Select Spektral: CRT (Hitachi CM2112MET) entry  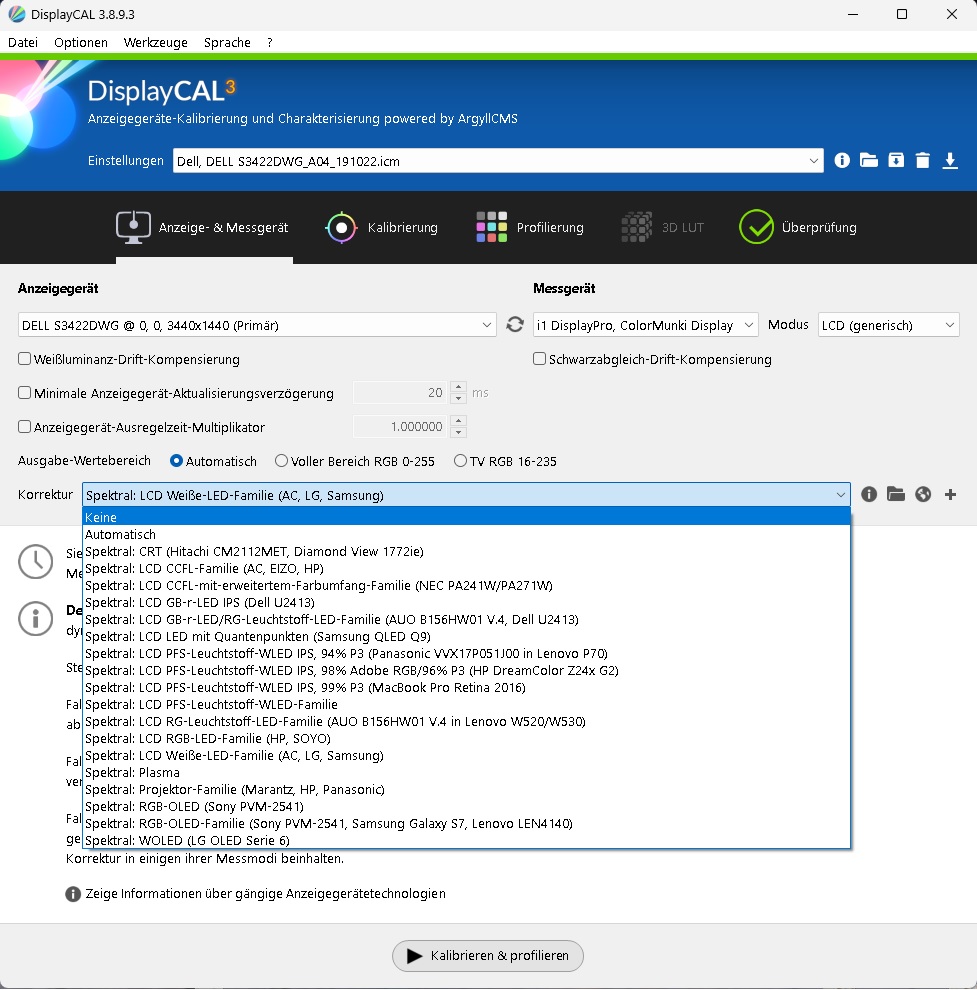pyautogui.click(x=467, y=551)
